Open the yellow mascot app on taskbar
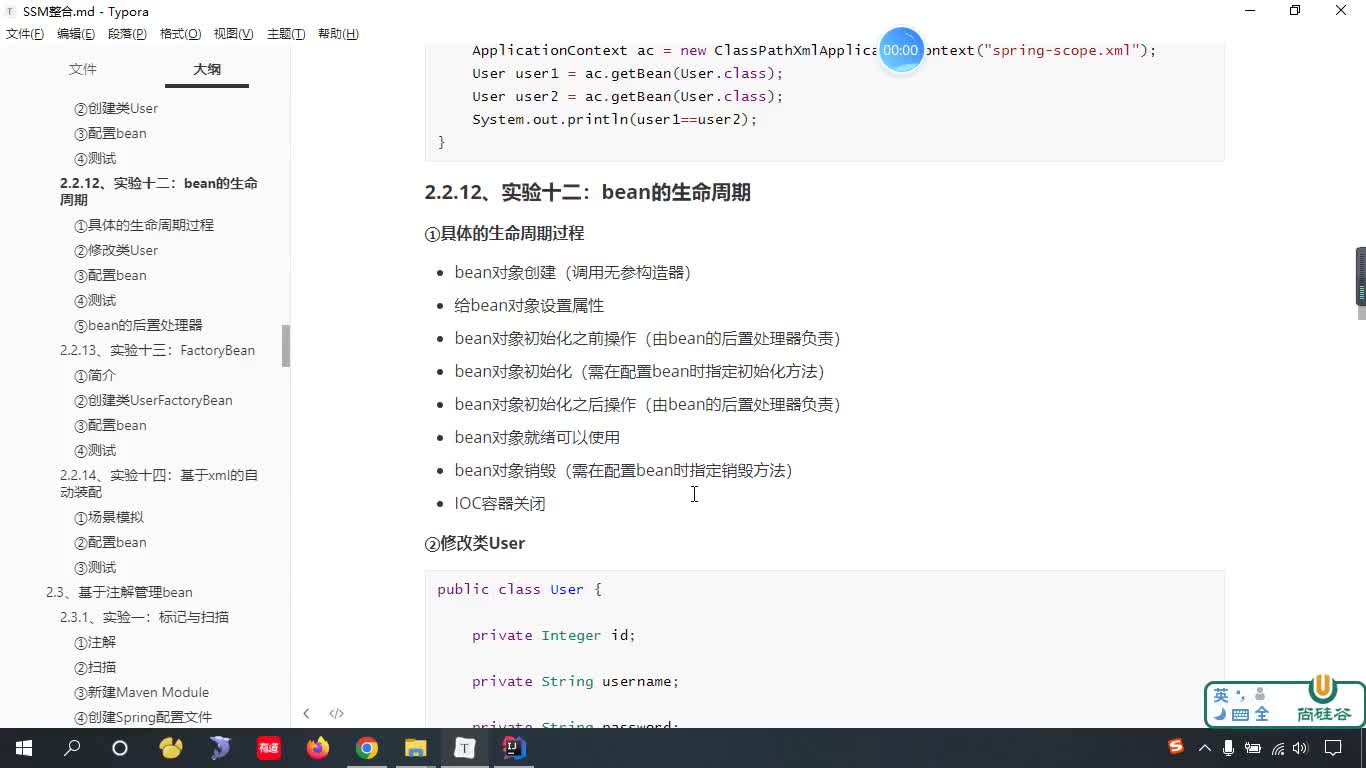This screenshot has height=768, width=1366. [x=171, y=748]
